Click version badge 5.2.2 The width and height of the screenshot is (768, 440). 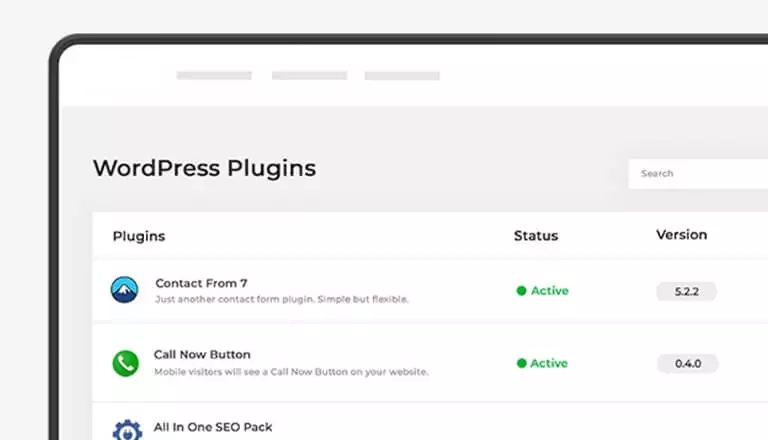687,292
